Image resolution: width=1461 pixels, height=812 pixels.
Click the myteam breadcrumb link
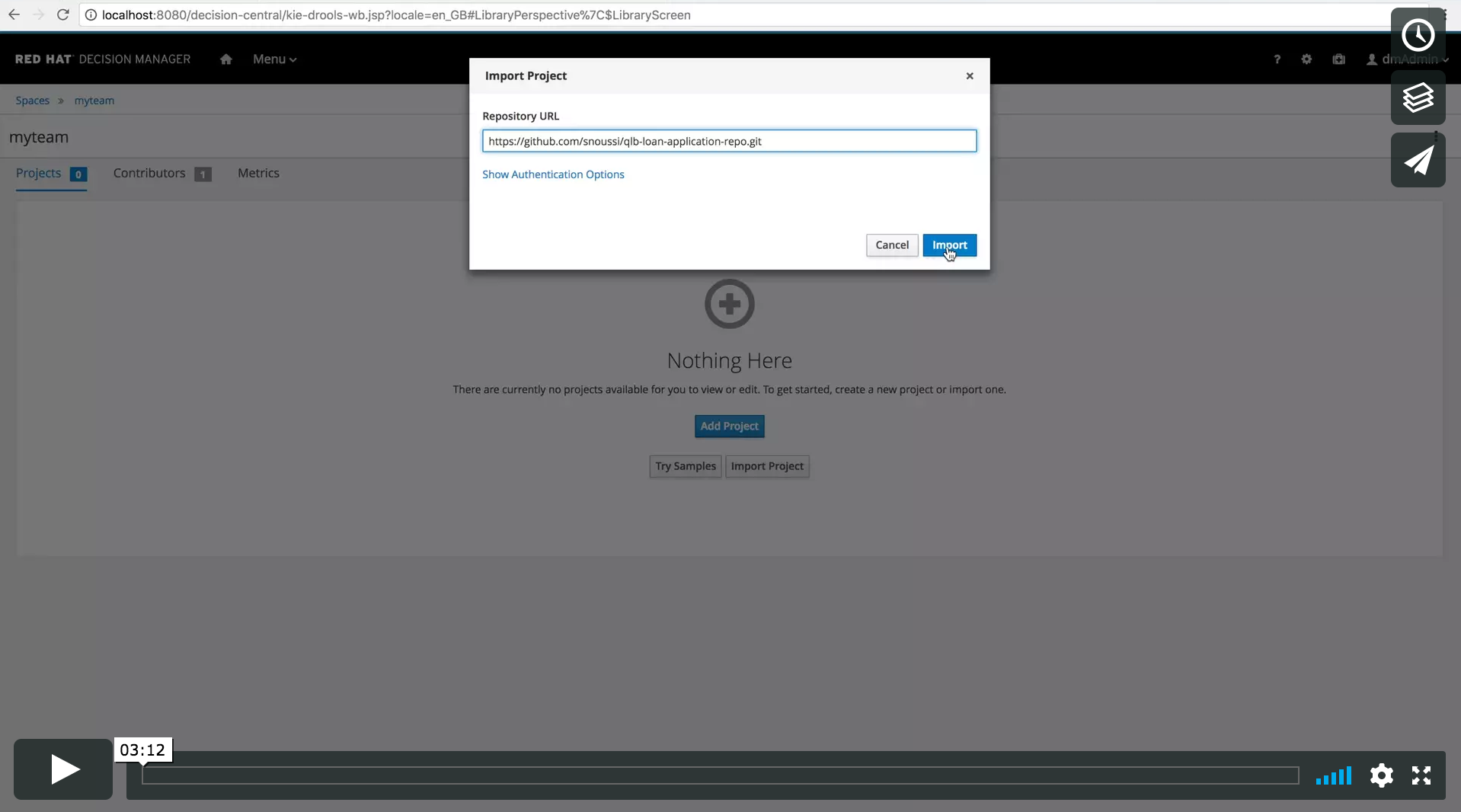coord(94,101)
